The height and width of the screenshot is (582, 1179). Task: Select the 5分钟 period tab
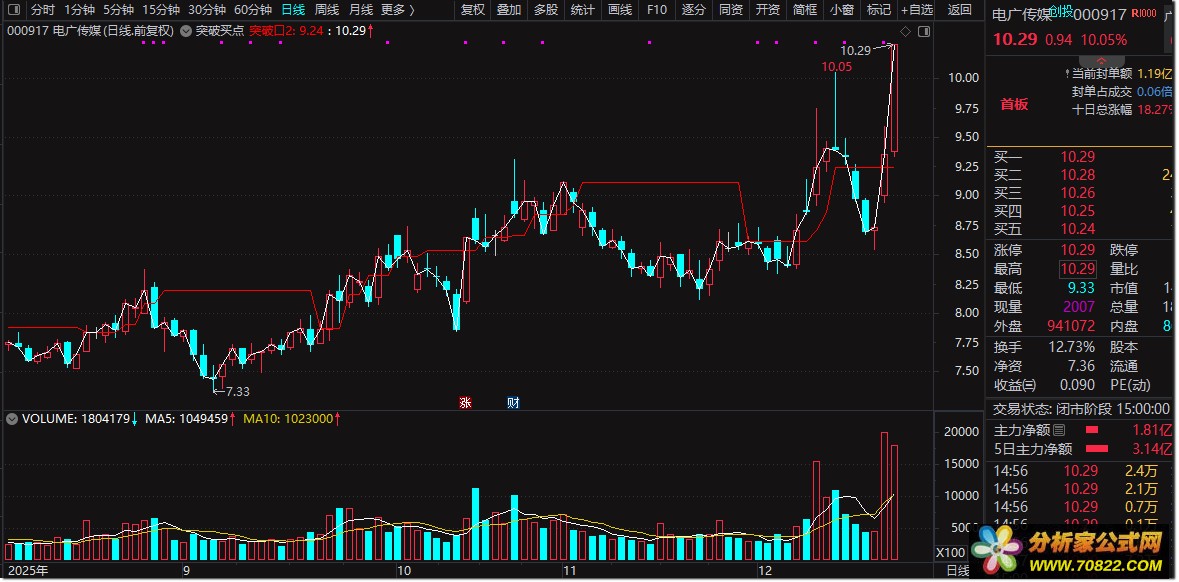pos(118,10)
